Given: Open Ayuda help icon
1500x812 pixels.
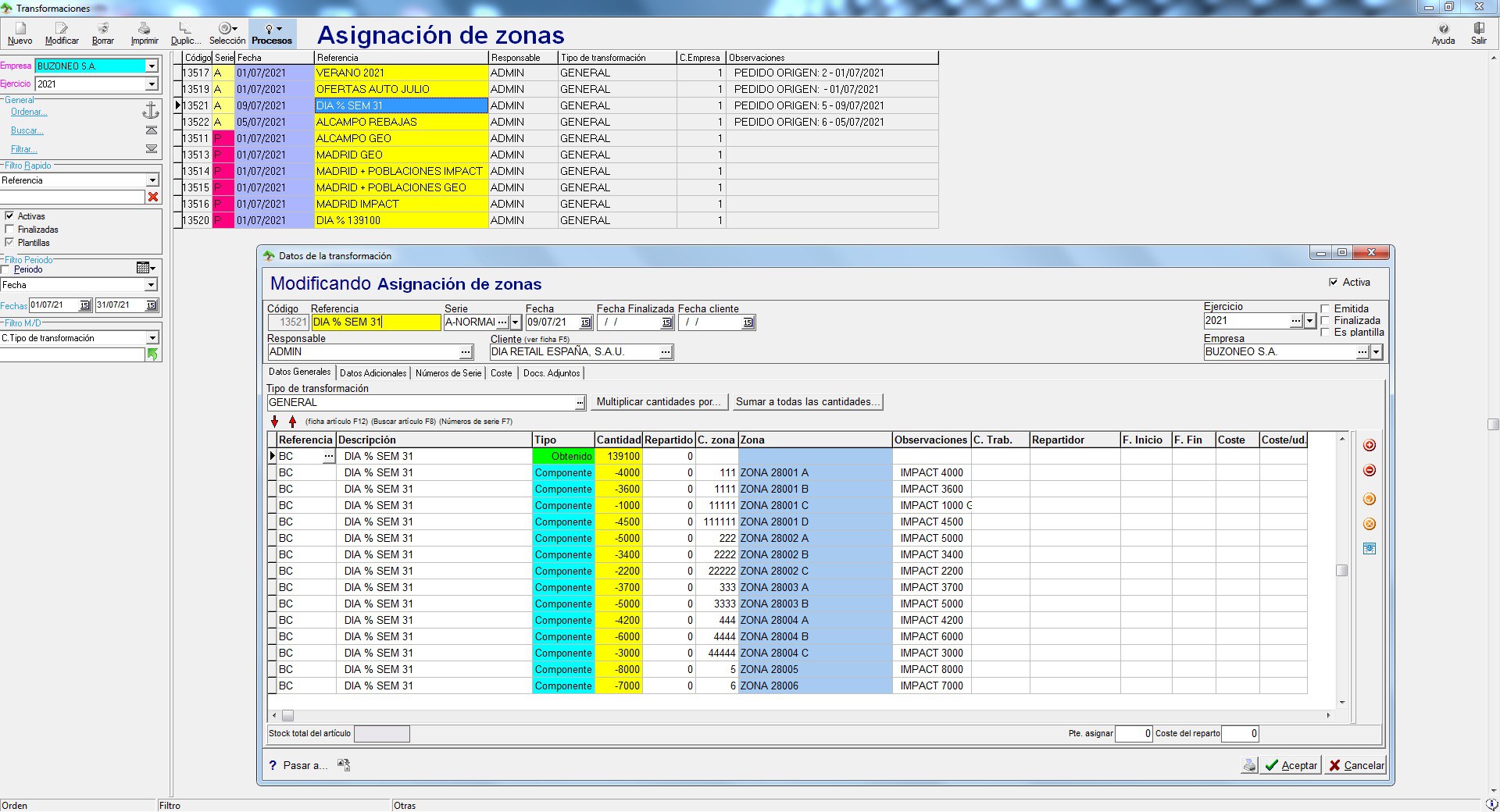Looking at the screenshot, I should click(1443, 34).
